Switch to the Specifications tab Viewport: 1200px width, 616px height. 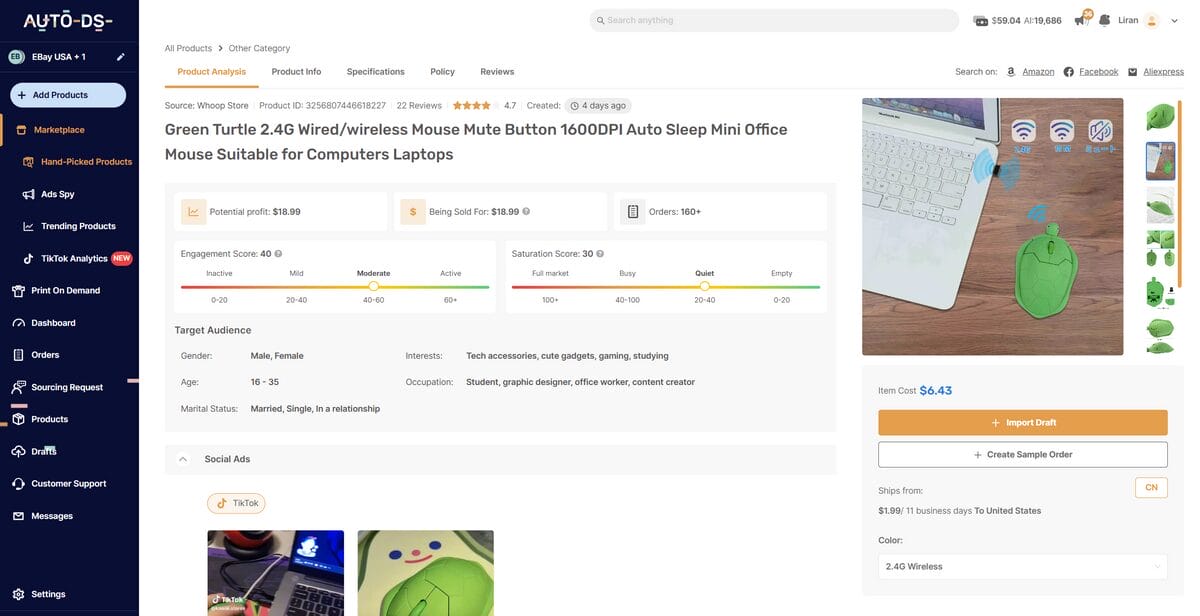[375, 72]
